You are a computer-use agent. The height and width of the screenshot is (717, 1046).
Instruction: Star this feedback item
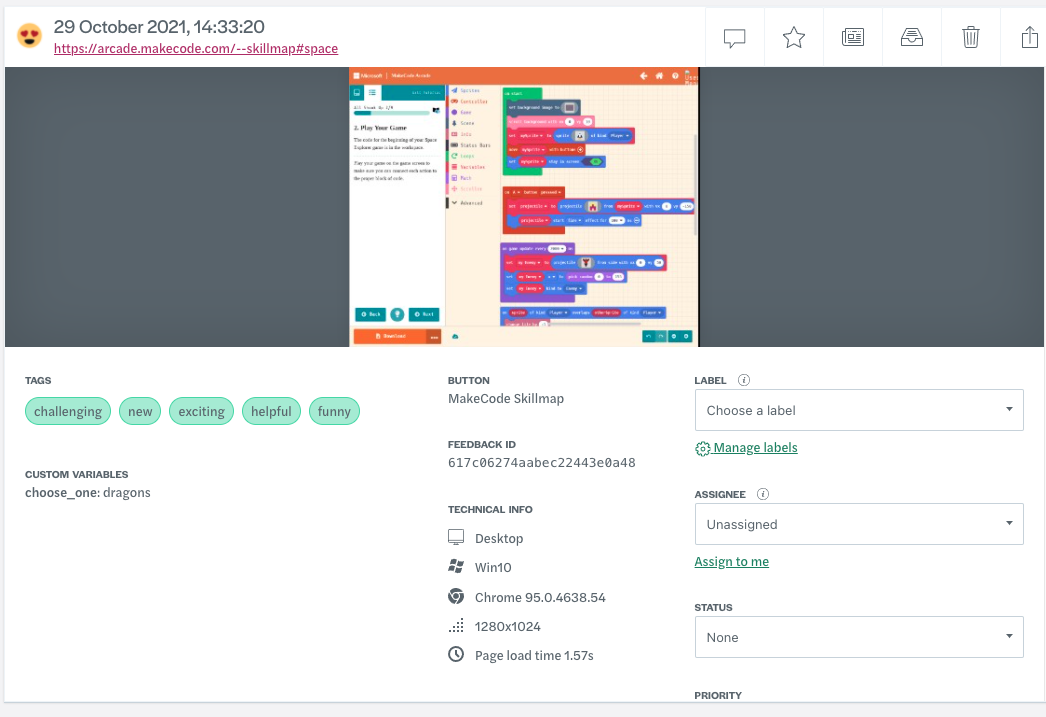pos(794,37)
